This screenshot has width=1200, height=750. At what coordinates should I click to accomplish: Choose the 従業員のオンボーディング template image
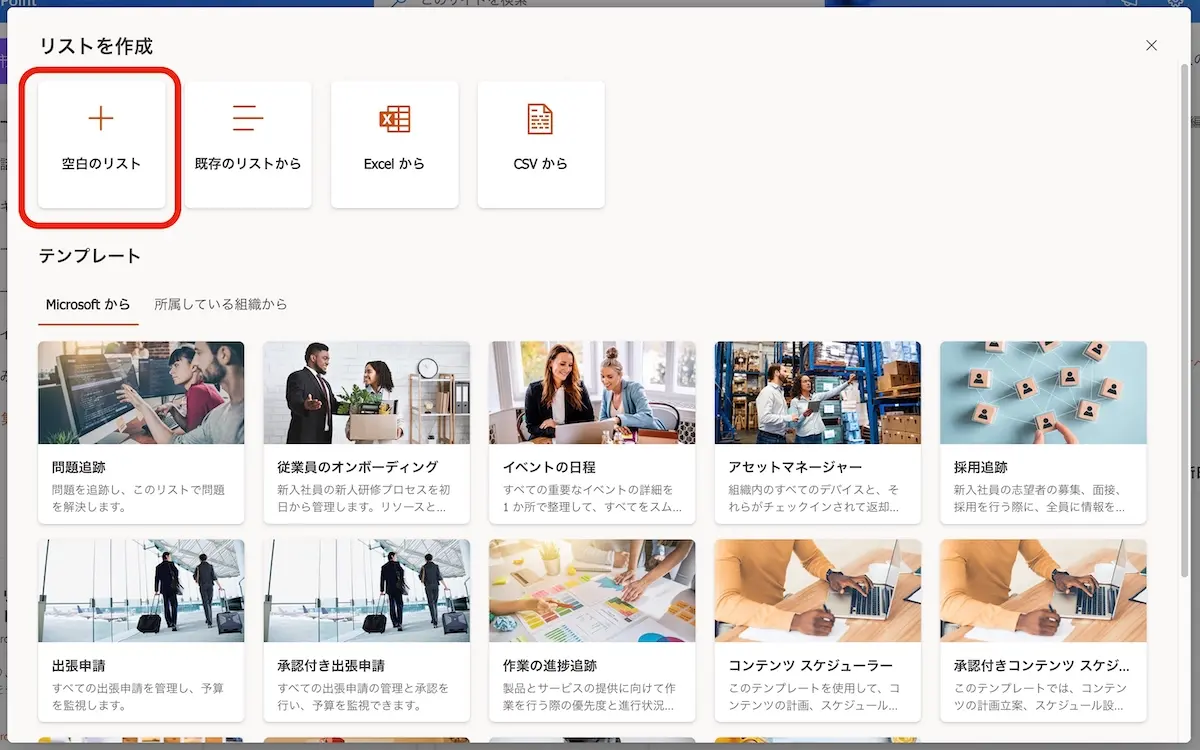[366, 393]
